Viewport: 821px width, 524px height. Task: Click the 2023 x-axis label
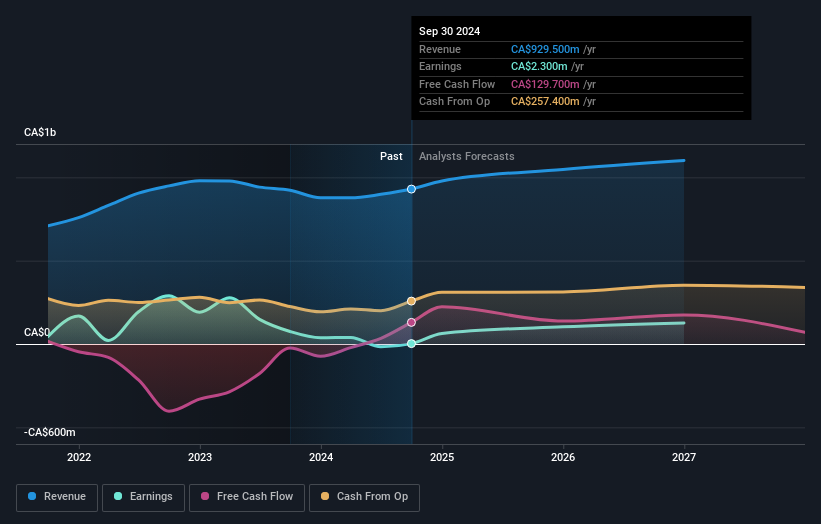200,458
